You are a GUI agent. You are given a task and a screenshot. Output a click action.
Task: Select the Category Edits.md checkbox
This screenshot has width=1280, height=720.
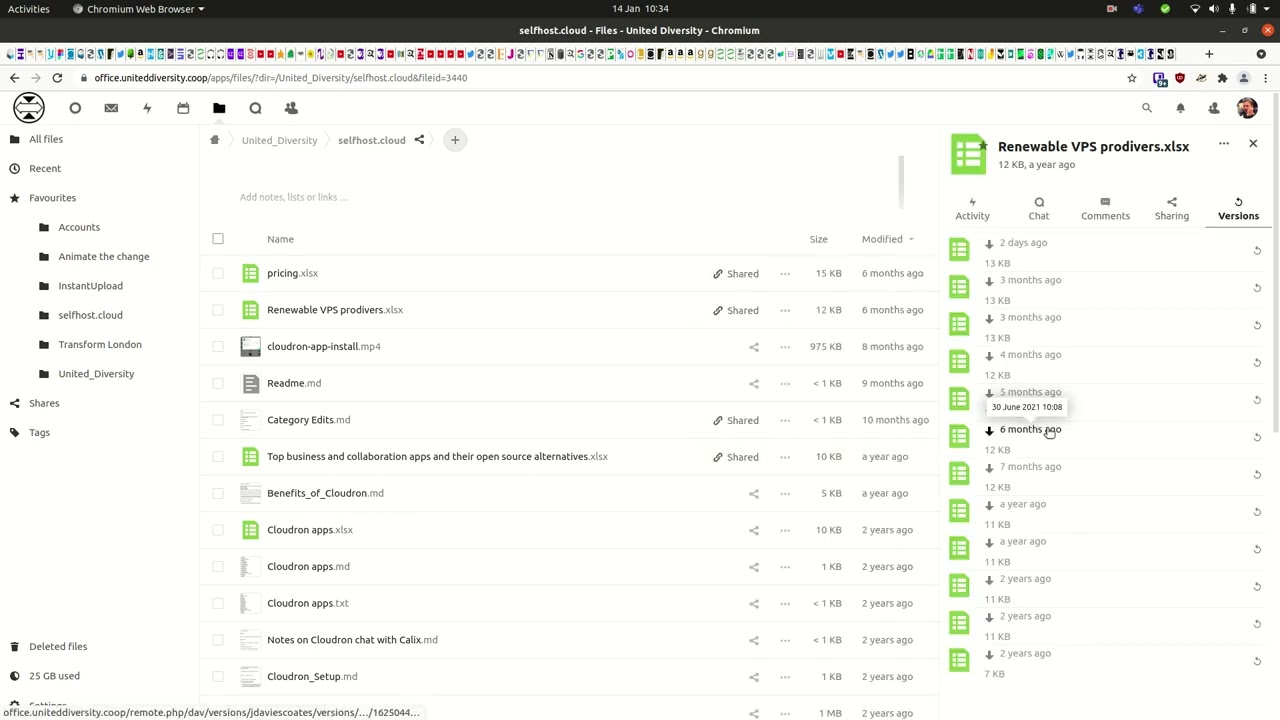coord(218,420)
